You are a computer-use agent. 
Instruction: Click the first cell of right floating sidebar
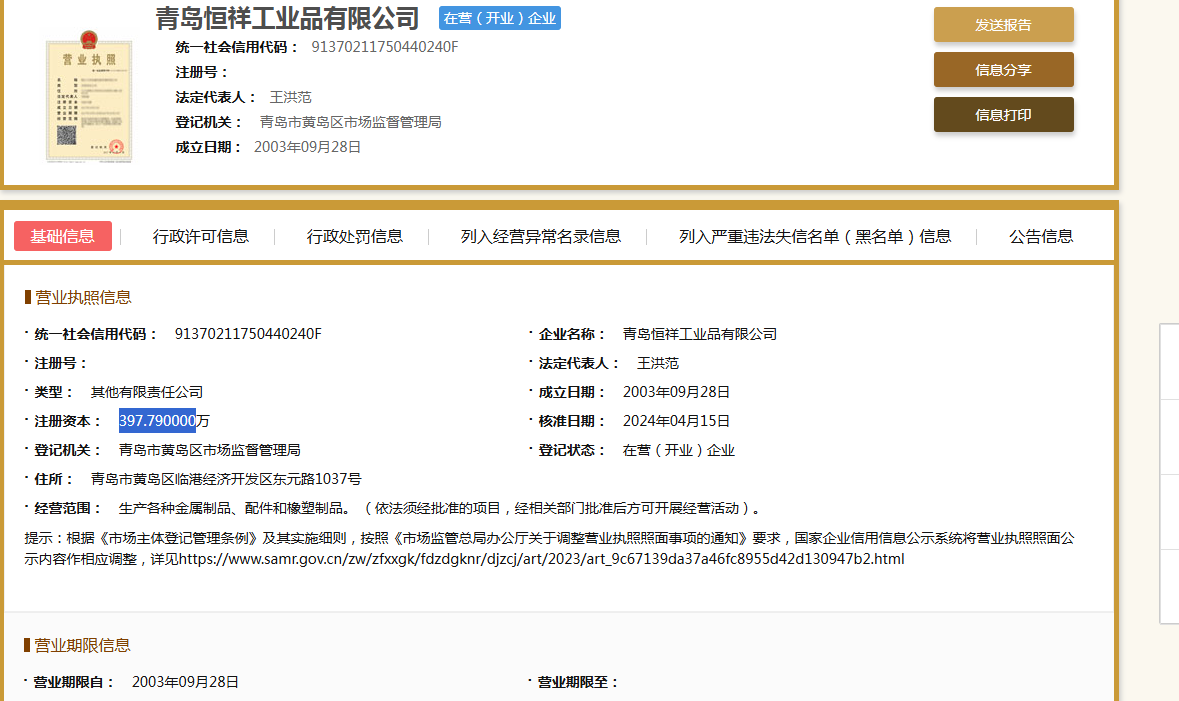tap(1169, 361)
